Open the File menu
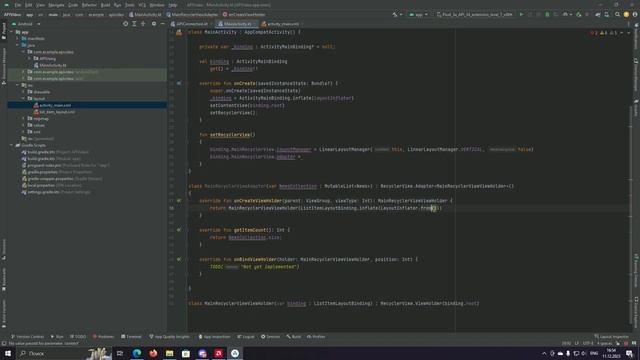Image resolution: width=640 pixels, height=360 pixels. coord(18,5)
